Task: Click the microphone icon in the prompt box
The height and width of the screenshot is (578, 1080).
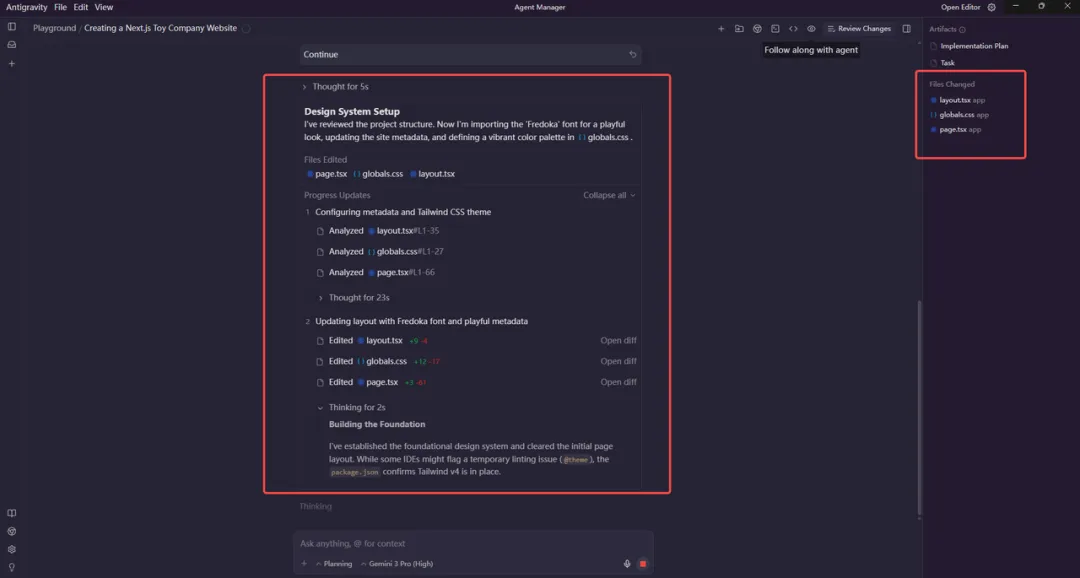Action: (x=627, y=564)
